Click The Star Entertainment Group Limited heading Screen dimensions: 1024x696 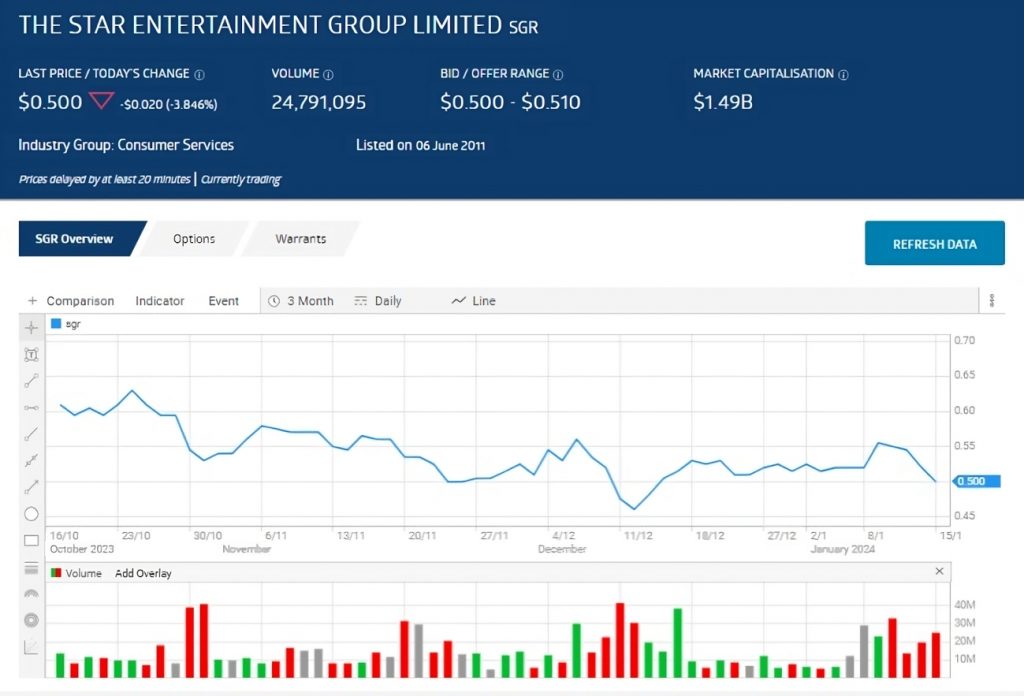pos(260,25)
